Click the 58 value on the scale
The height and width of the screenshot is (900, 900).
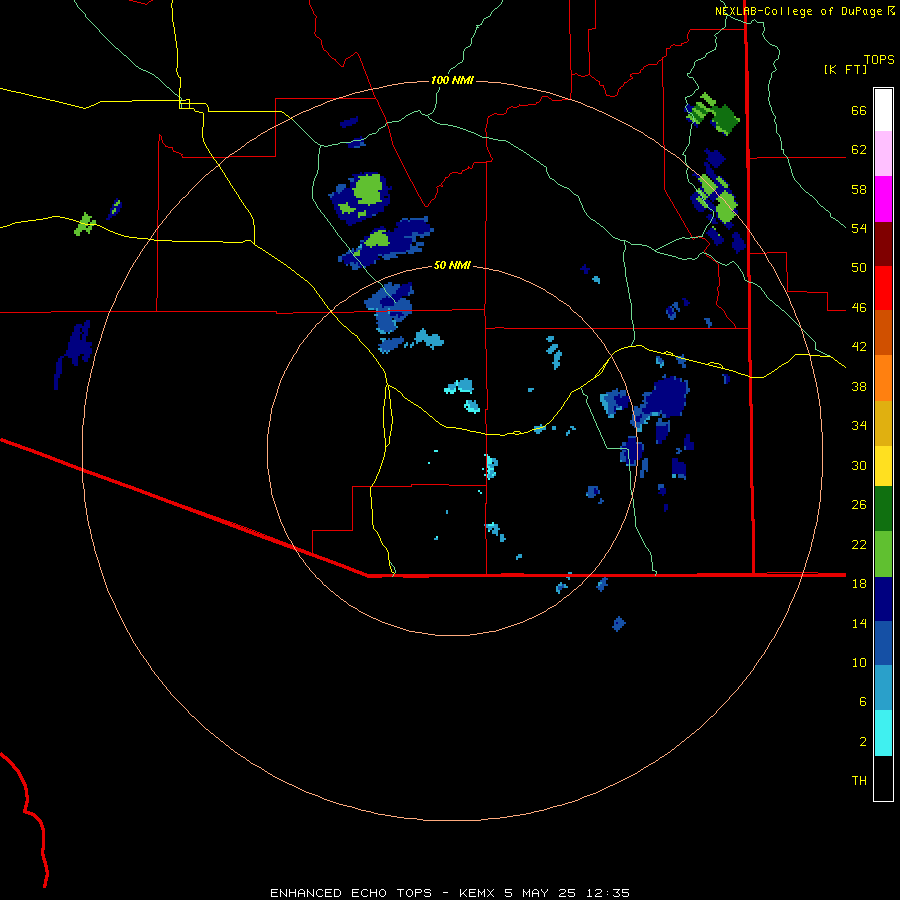859,189
